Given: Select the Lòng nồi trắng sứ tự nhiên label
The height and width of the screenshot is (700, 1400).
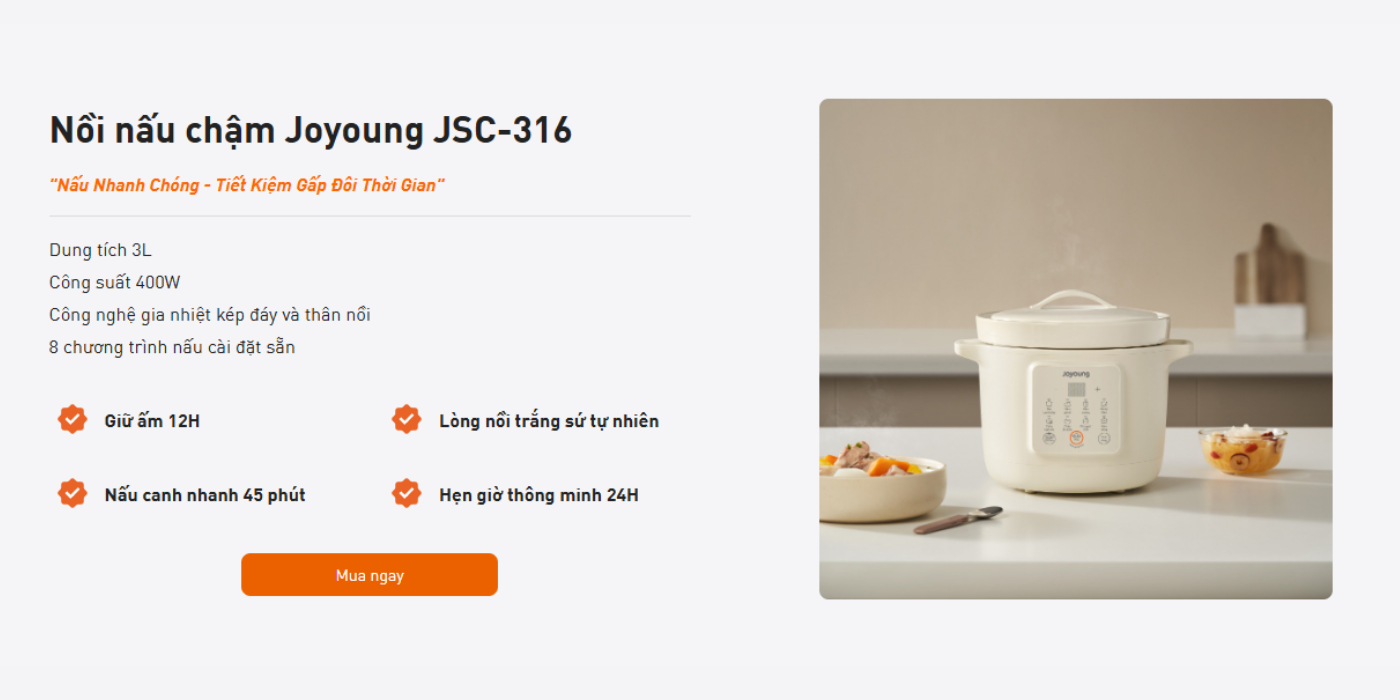Looking at the screenshot, I should 548,421.
